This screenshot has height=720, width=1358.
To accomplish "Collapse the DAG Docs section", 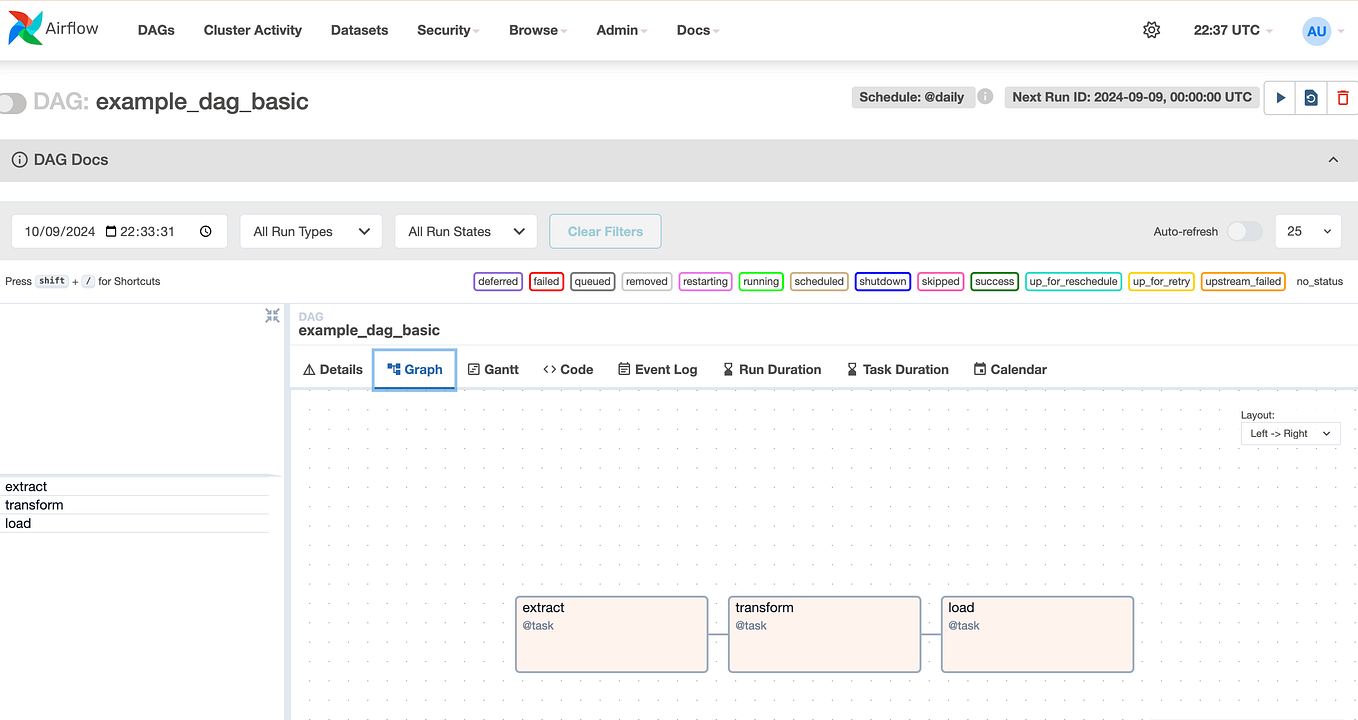I will pos(1333,159).
